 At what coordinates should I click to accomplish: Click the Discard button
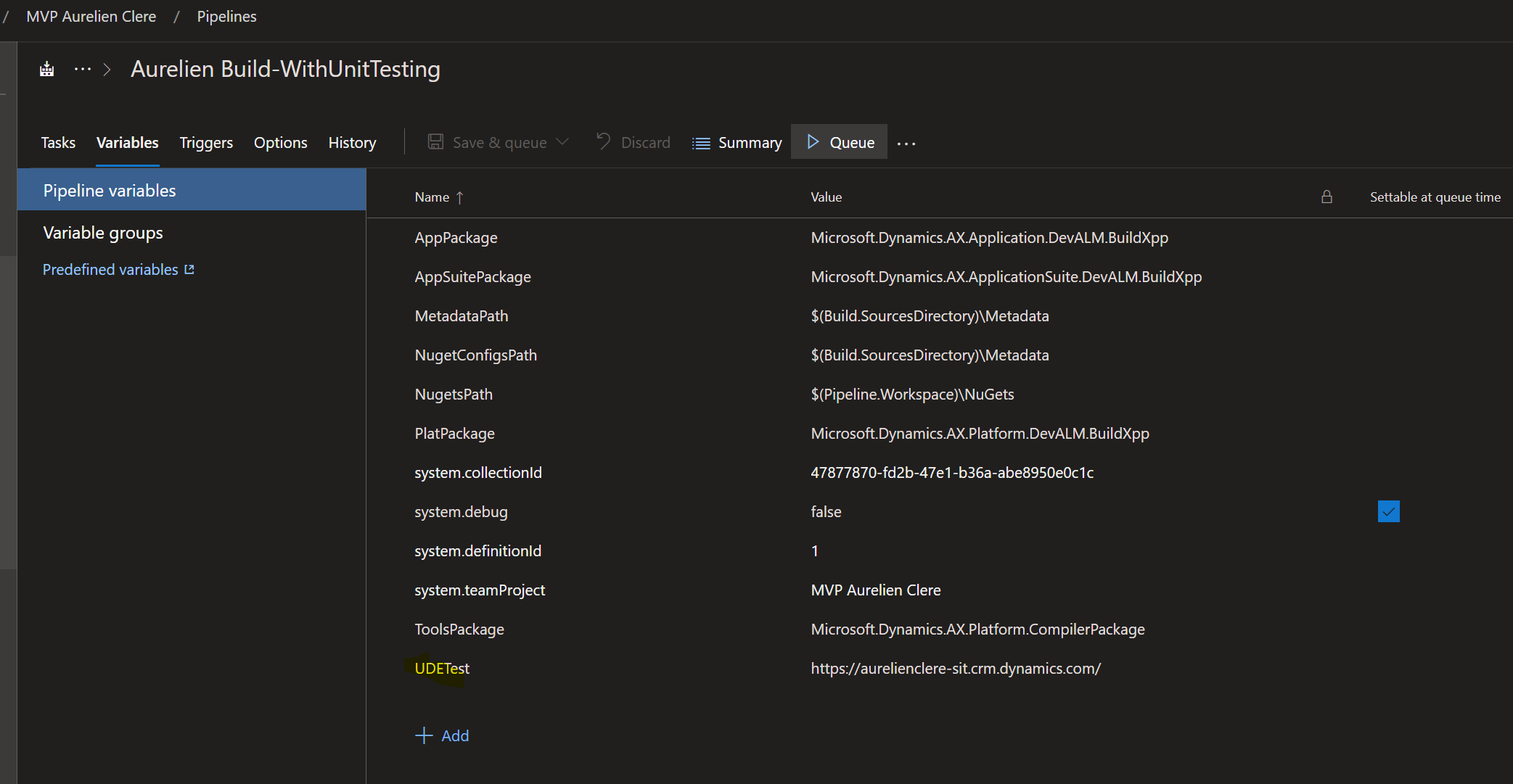coord(633,143)
